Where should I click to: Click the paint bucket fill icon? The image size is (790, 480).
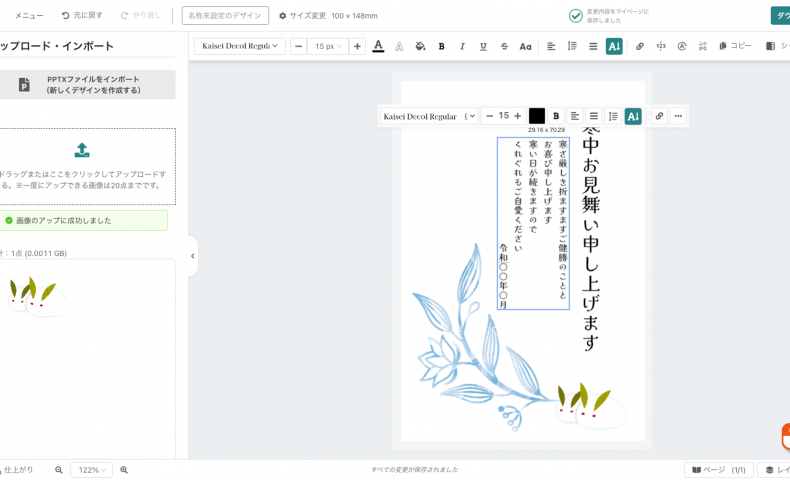(420, 46)
